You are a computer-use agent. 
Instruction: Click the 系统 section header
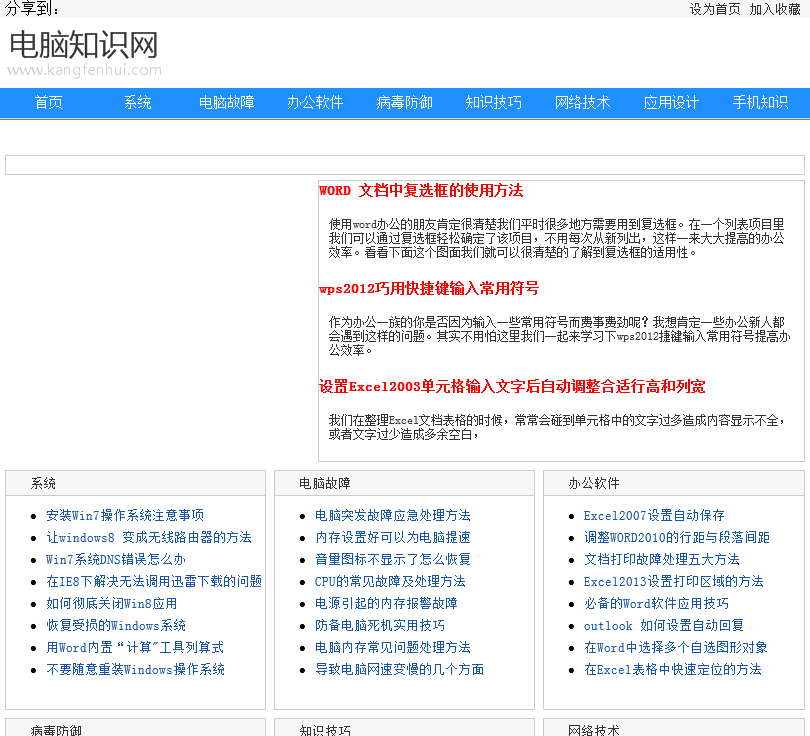point(43,483)
